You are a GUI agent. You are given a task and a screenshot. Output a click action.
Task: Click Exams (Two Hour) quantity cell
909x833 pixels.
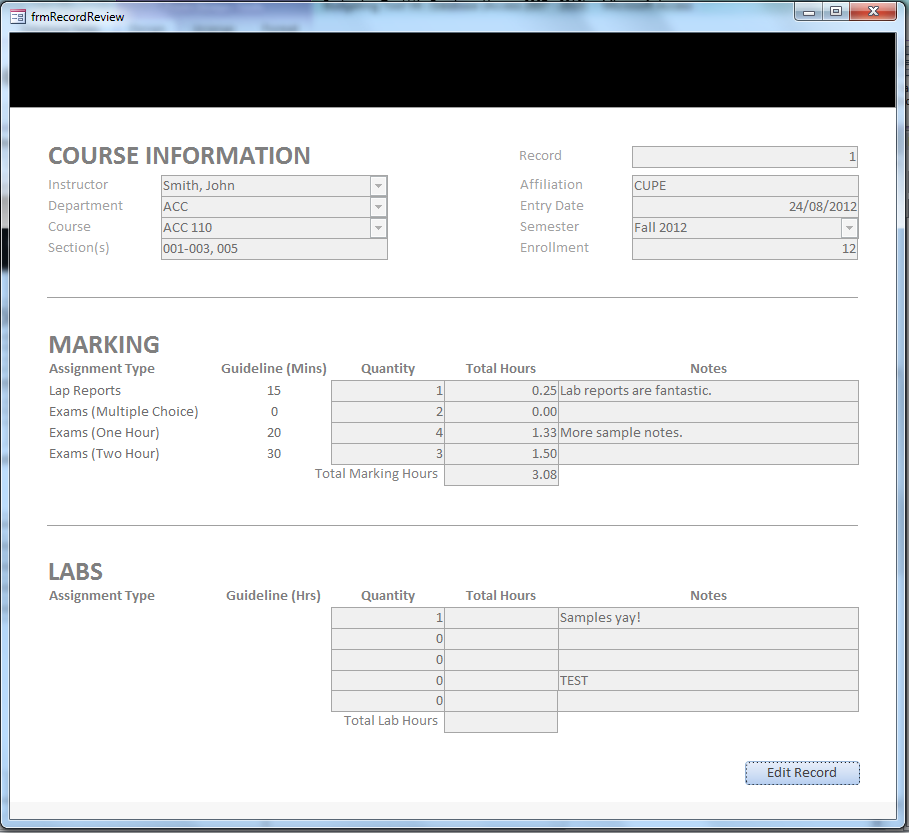[388, 453]
